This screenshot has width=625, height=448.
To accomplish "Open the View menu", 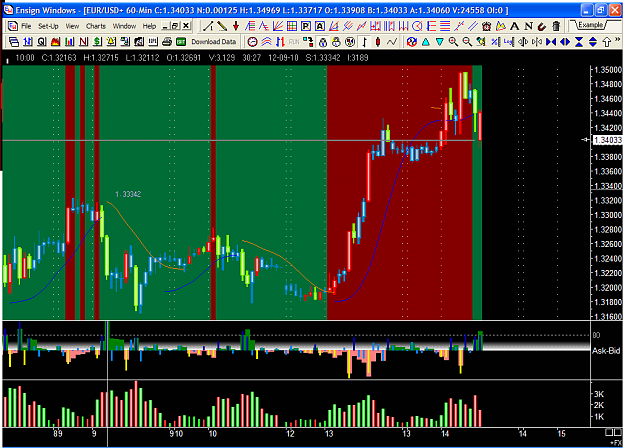I will point(72,26).
